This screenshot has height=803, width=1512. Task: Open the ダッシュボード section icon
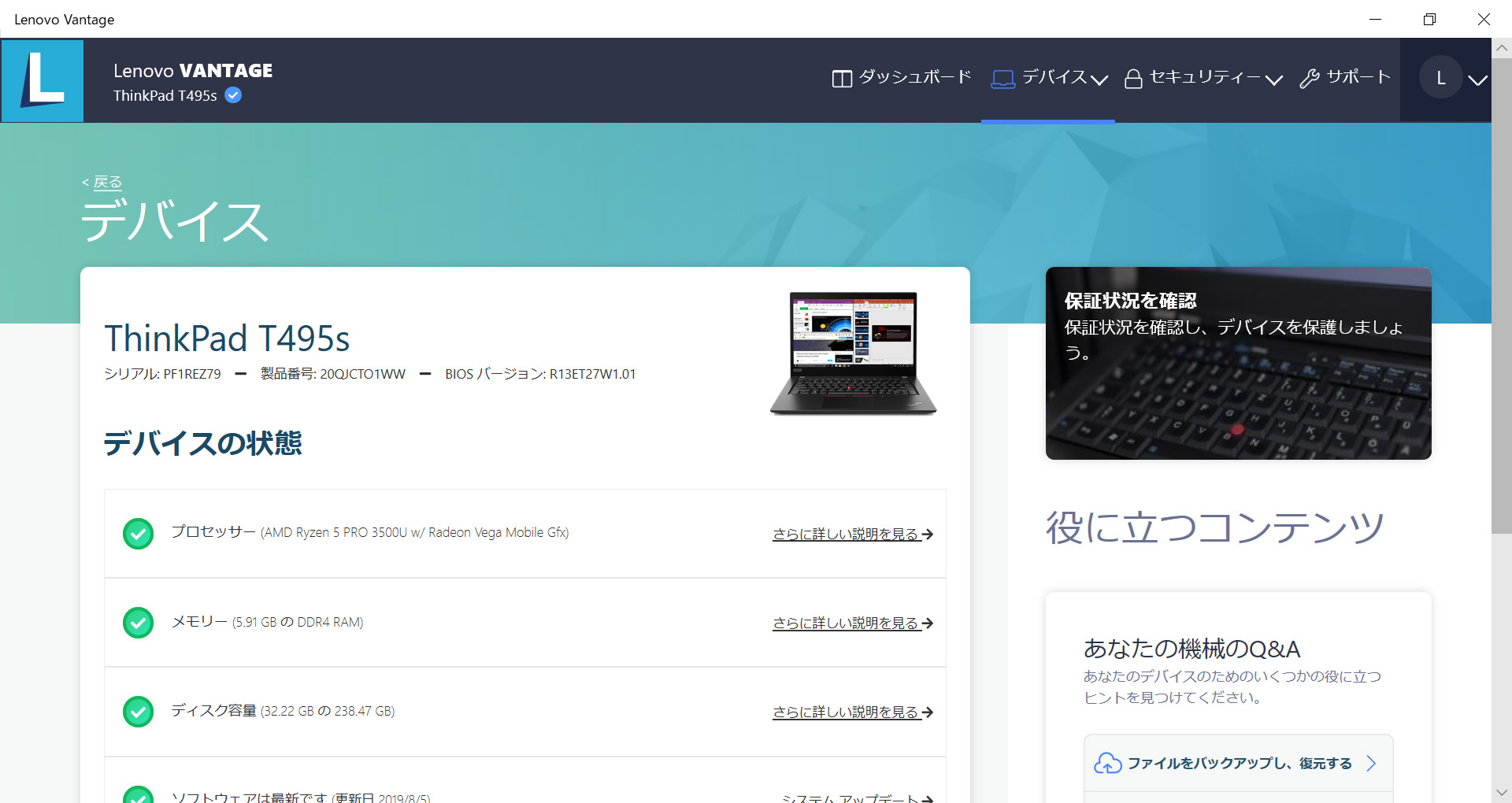[841, 78]
